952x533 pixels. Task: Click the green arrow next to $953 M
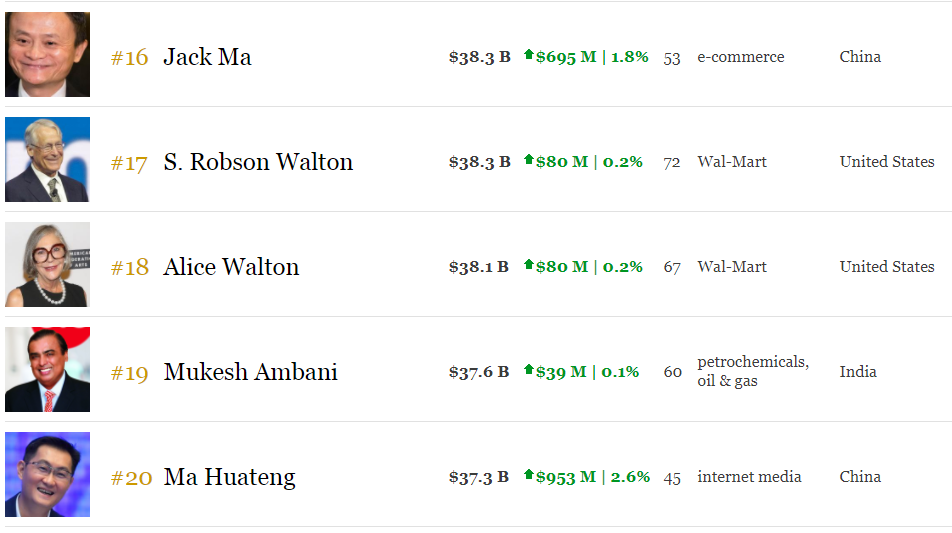click(x=529, y=475)
